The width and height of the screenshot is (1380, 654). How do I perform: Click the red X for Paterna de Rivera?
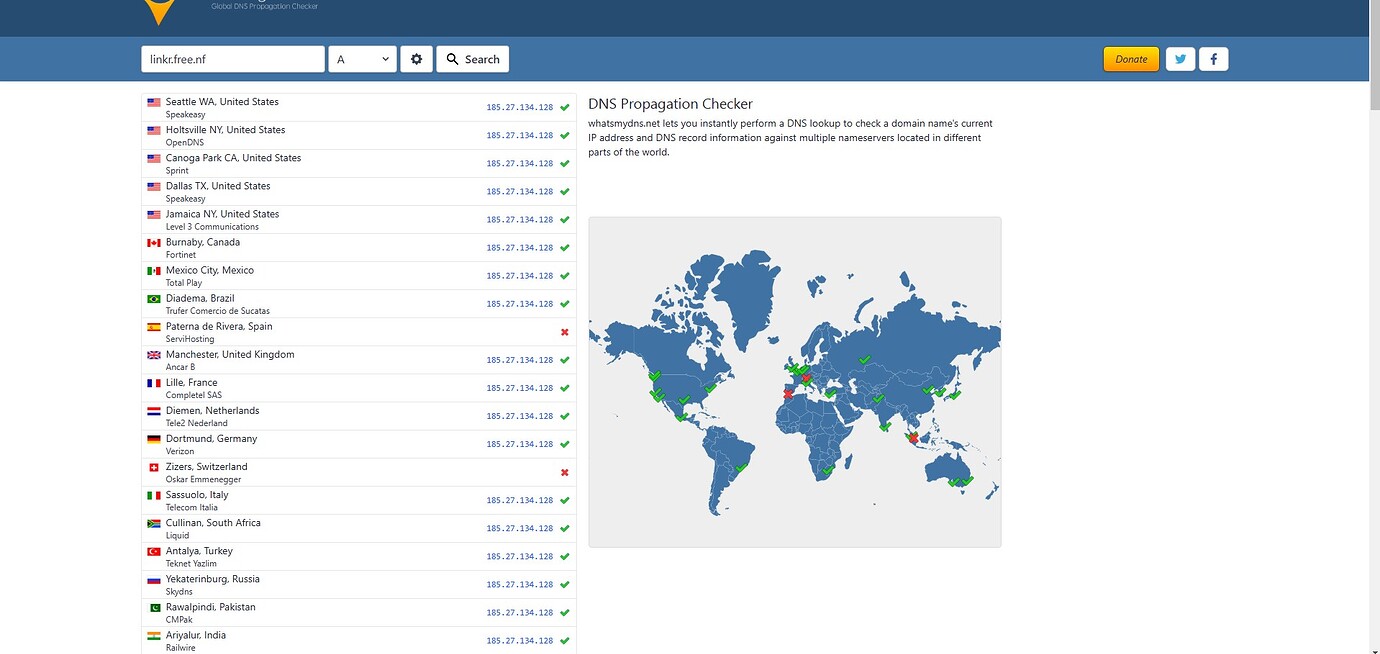564,332
